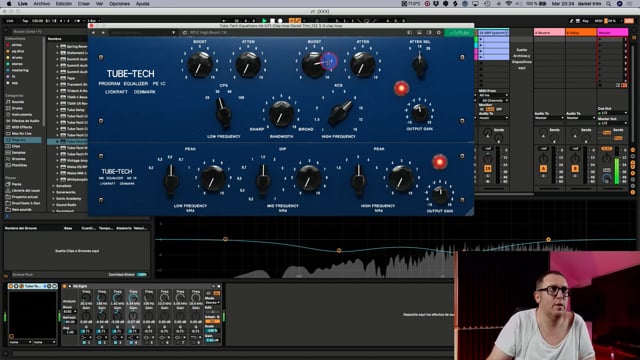This screenshot has height=360, width=640.
Task: Click the CPS Low Frequency selector switch
Action: pos(223,112)
